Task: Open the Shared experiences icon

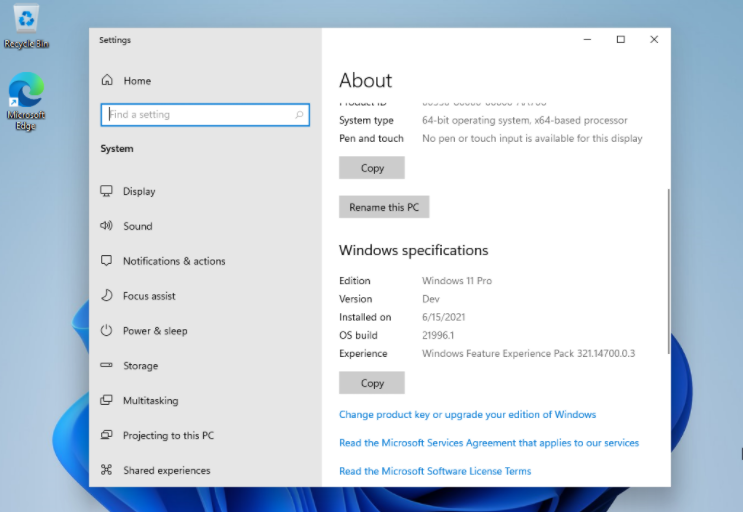Action: [107, 470]
